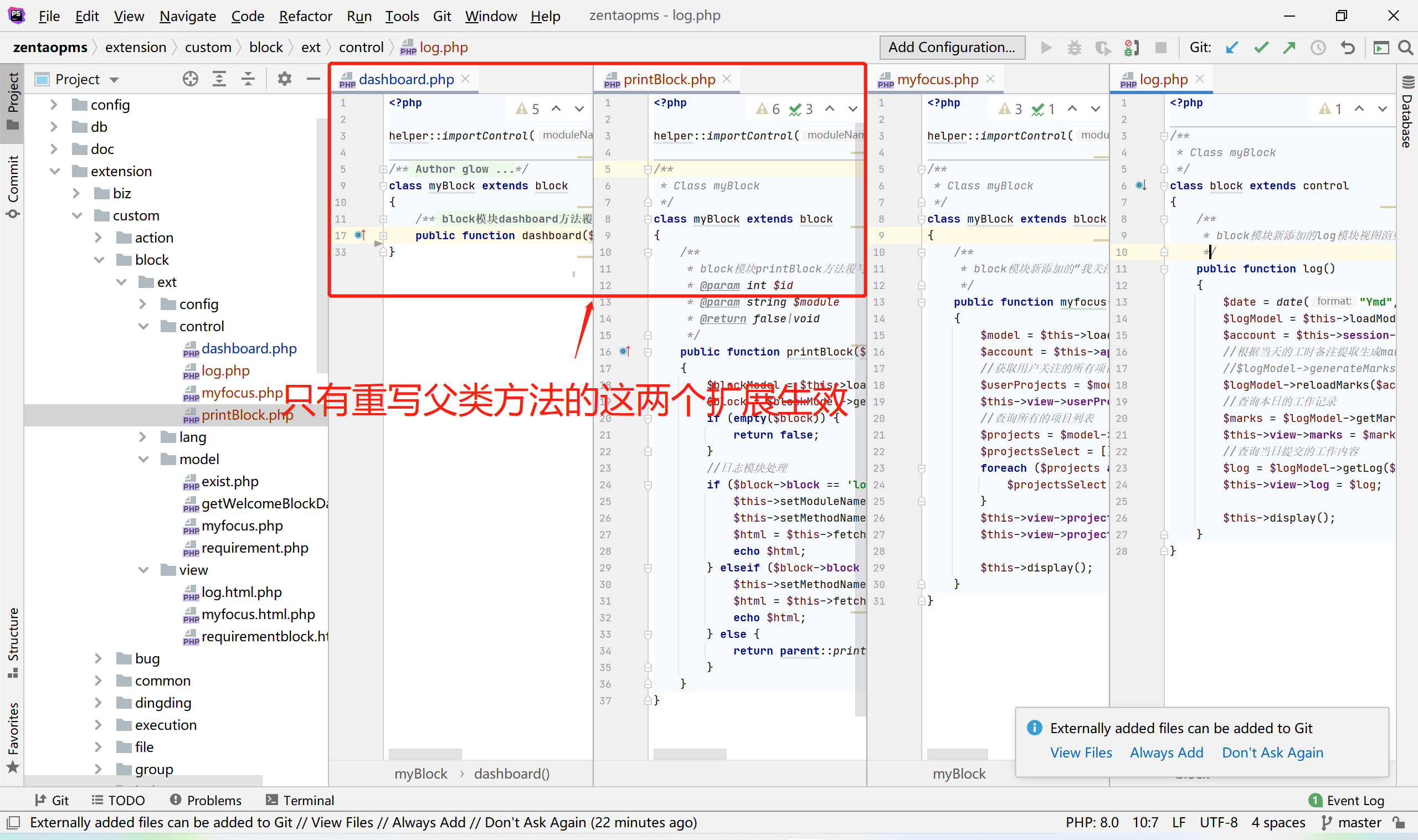Click the block breadcrumb in navigation bar
Viewport: 1418px width, 840px height.
tap(265, 48)
